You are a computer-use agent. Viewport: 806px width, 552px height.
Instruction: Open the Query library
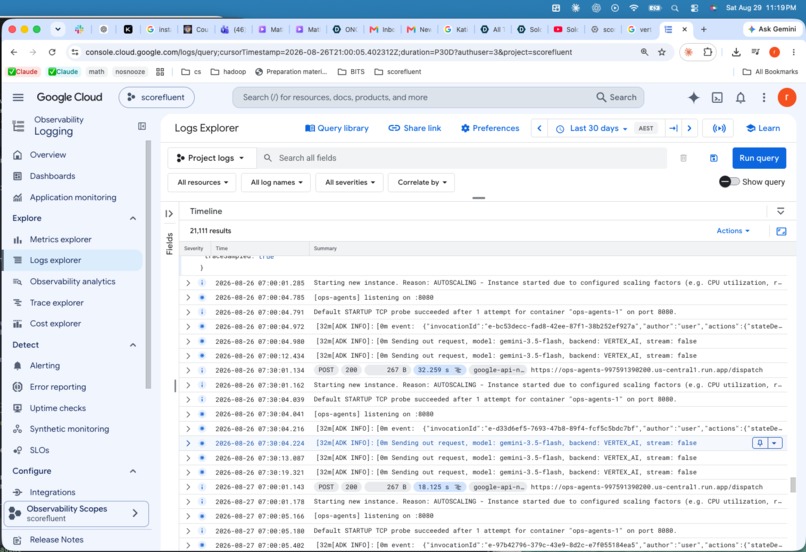337,128
